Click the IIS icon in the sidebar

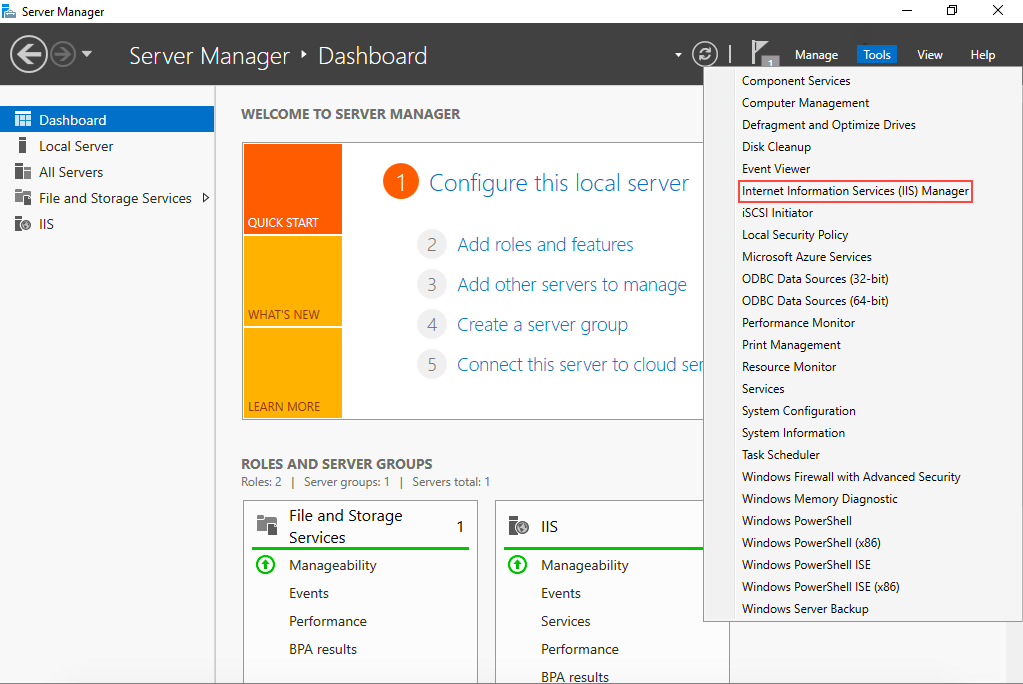(23, 224)
